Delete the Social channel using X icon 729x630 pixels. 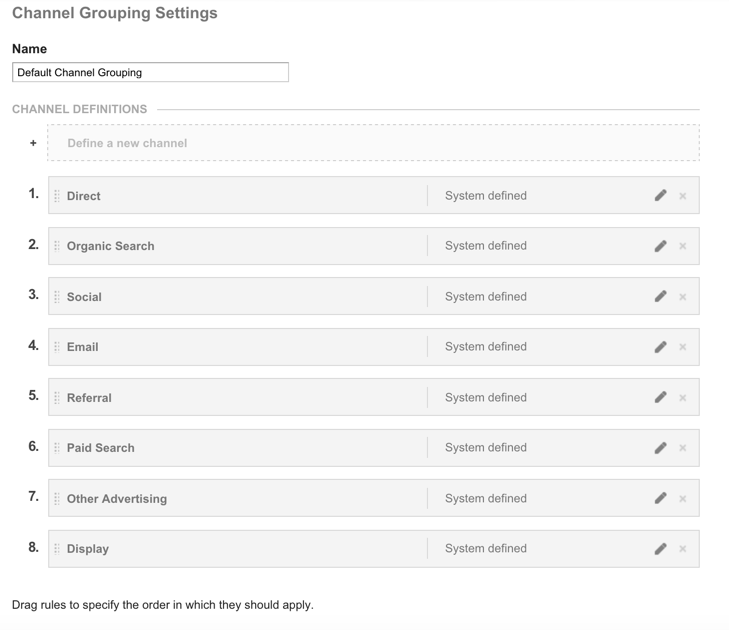click(683, 297)
